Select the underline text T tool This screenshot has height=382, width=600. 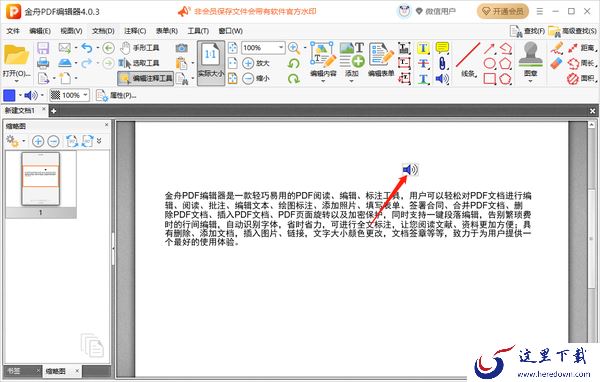[423, 79]
